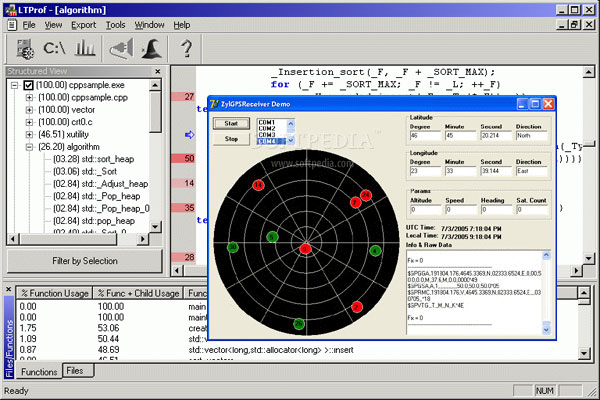Open the bar chart histogram toolbar icon
600x400 pixels.
[86, 48]
